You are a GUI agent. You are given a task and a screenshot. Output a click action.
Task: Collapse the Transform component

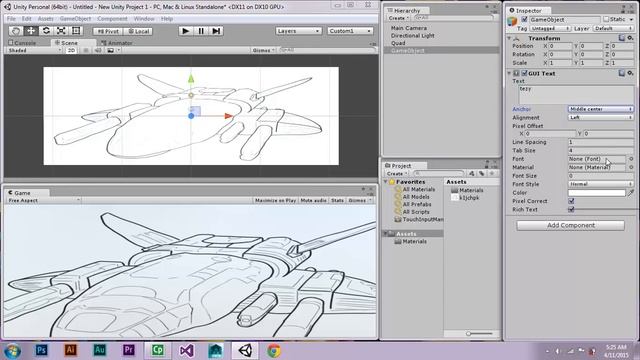(509, 38)
